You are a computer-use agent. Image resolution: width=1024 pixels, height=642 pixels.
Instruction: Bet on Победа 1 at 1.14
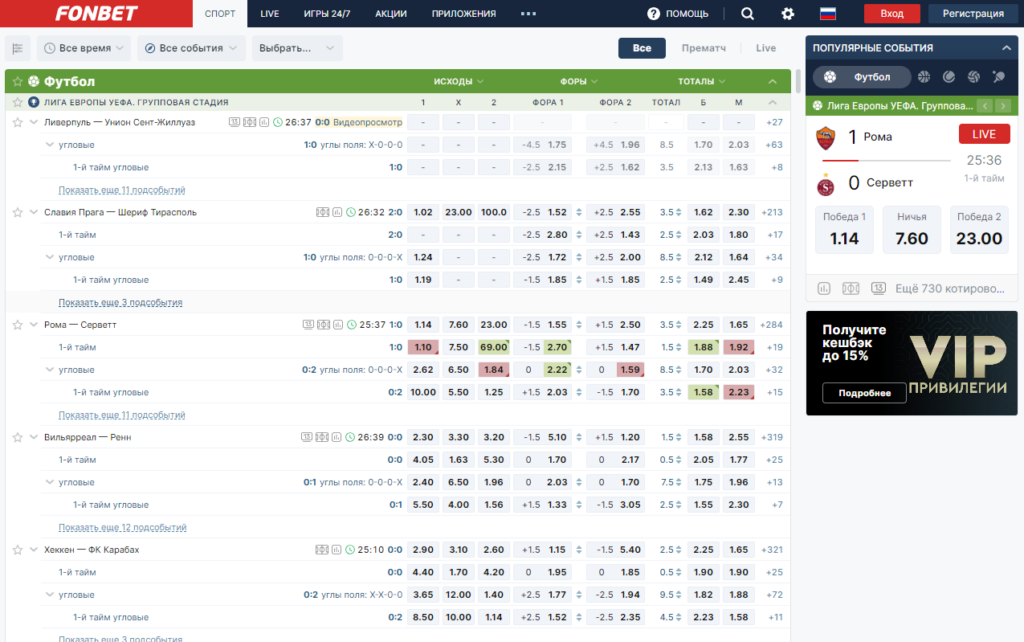844,230
